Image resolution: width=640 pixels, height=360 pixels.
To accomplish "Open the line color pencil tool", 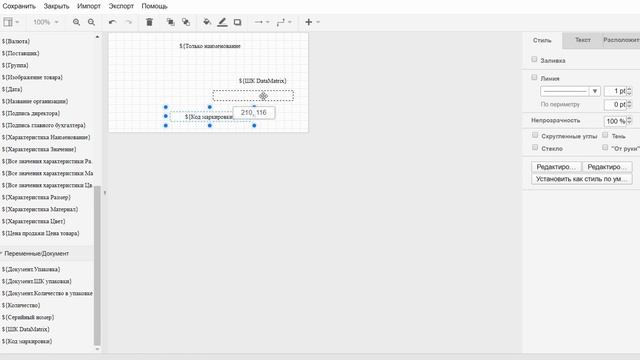I will (222, 22).
